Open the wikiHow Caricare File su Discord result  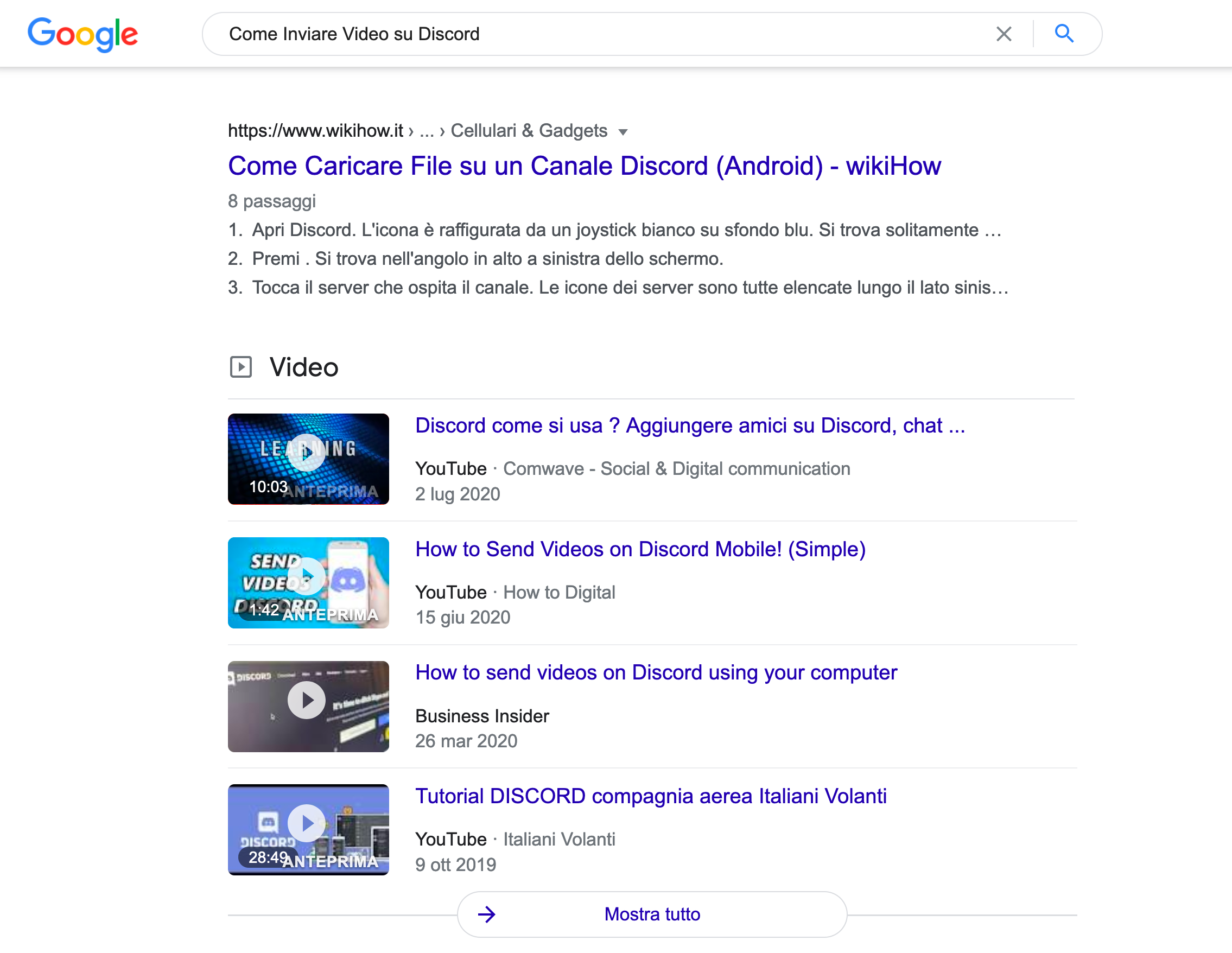pos(585,166)
